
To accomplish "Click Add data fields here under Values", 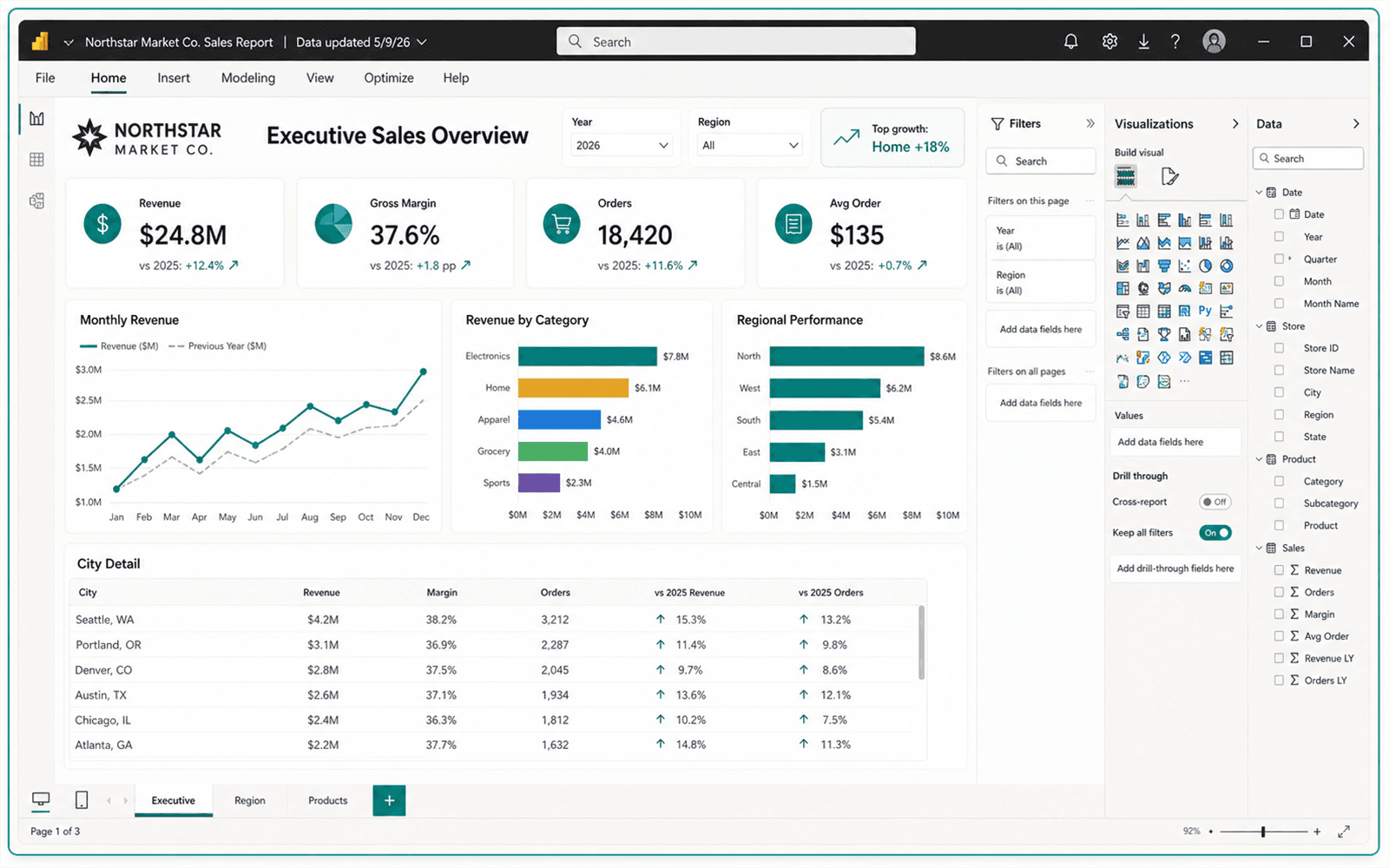I will [x=1175, y=442].
